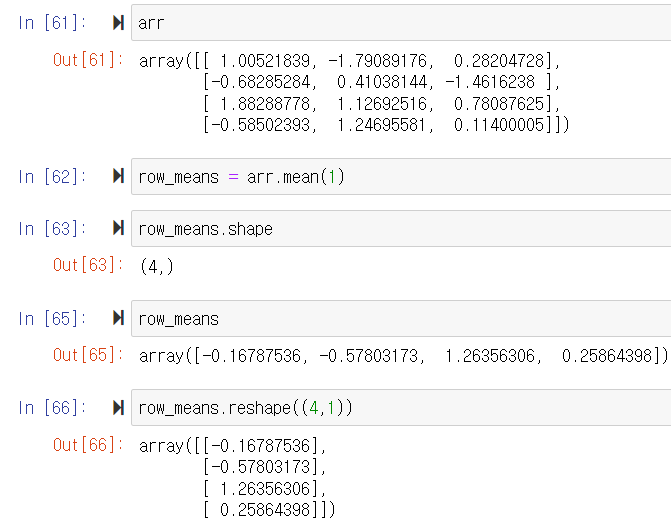This screenshot has height=527, width=671.
Task: Click -0.57803173 in the Out[65] array
Action: (x=368, y=356)
